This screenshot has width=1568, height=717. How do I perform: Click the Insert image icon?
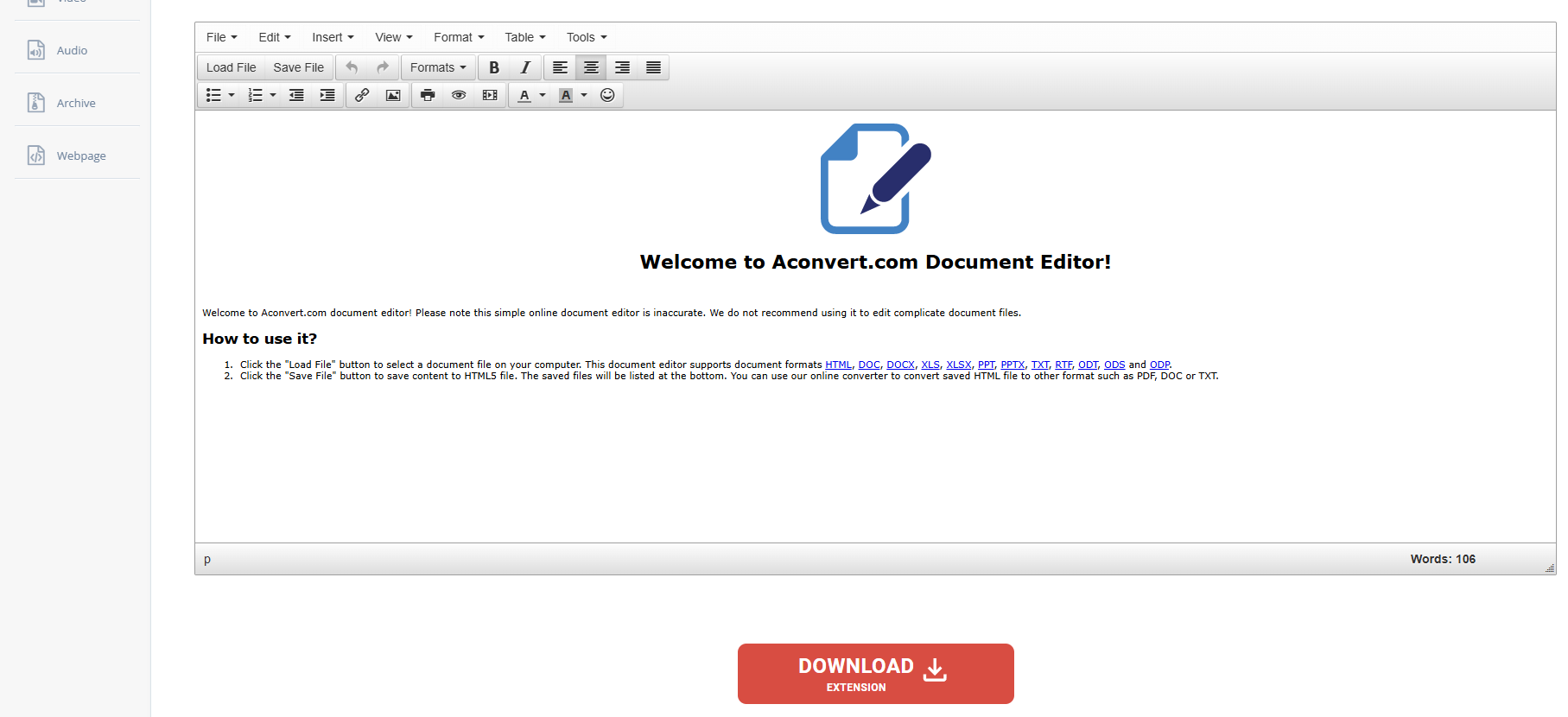(x=393, y=95)
